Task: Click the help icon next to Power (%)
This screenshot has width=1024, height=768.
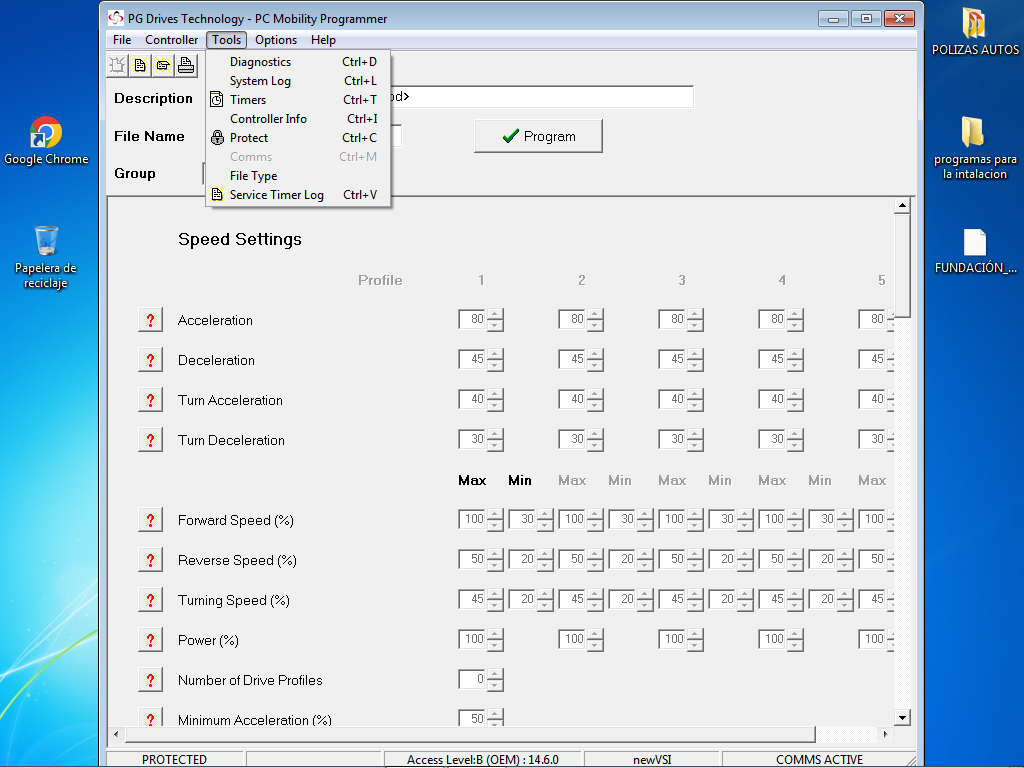Action: coord(150,640)
